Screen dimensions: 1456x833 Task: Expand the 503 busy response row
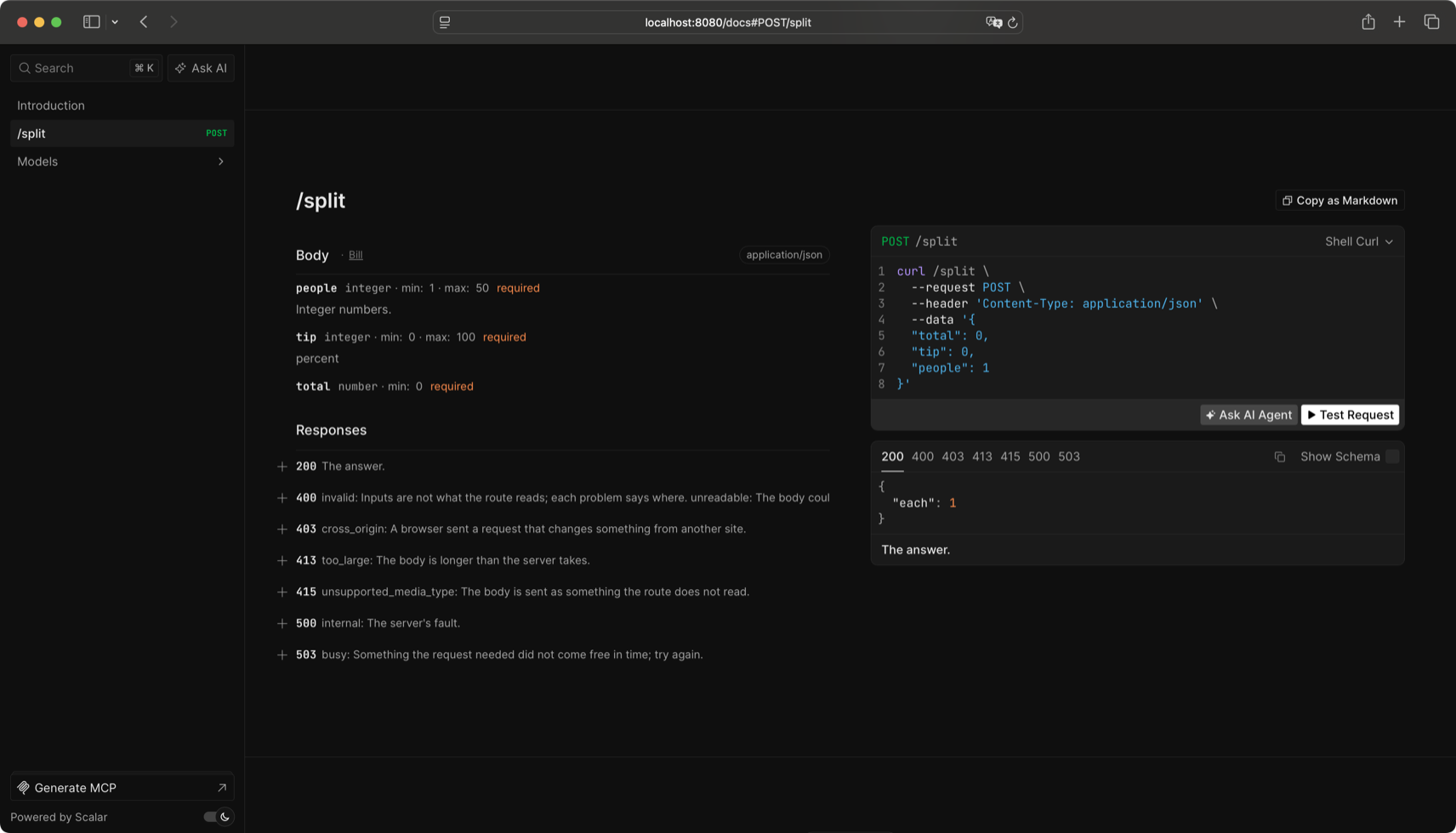[x=553, y=655]
